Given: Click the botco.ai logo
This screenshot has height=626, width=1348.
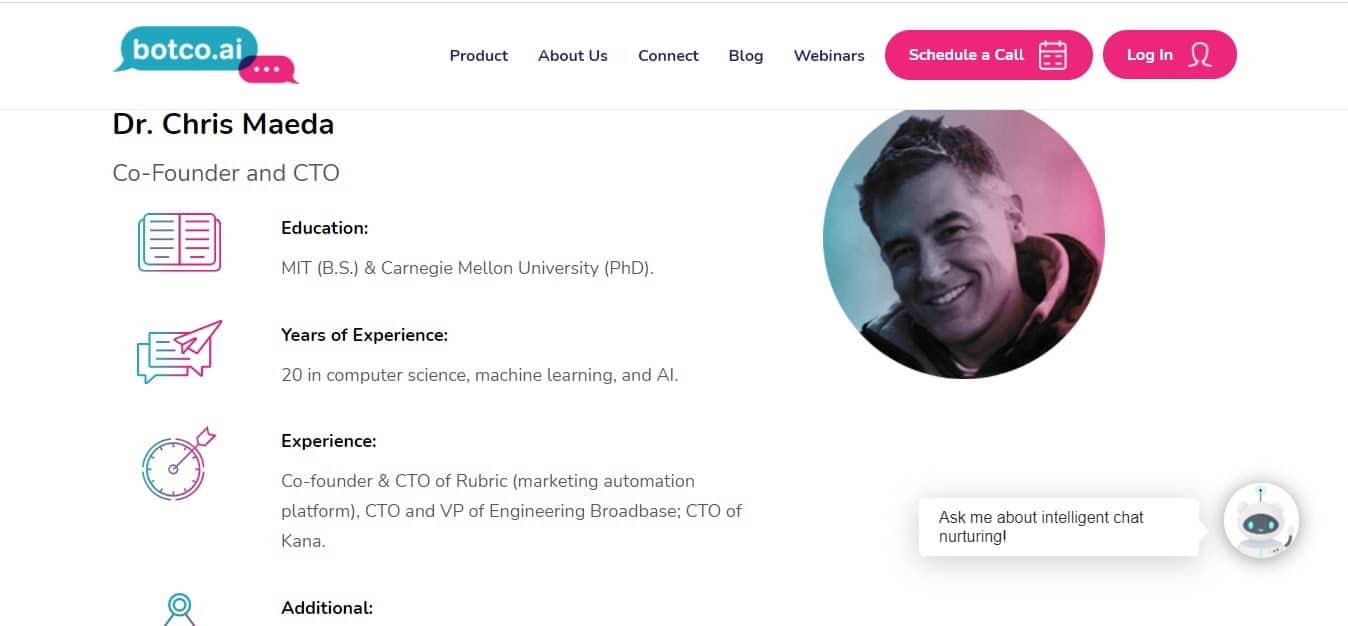Looking at the screenshot, I should click(205, 54).
